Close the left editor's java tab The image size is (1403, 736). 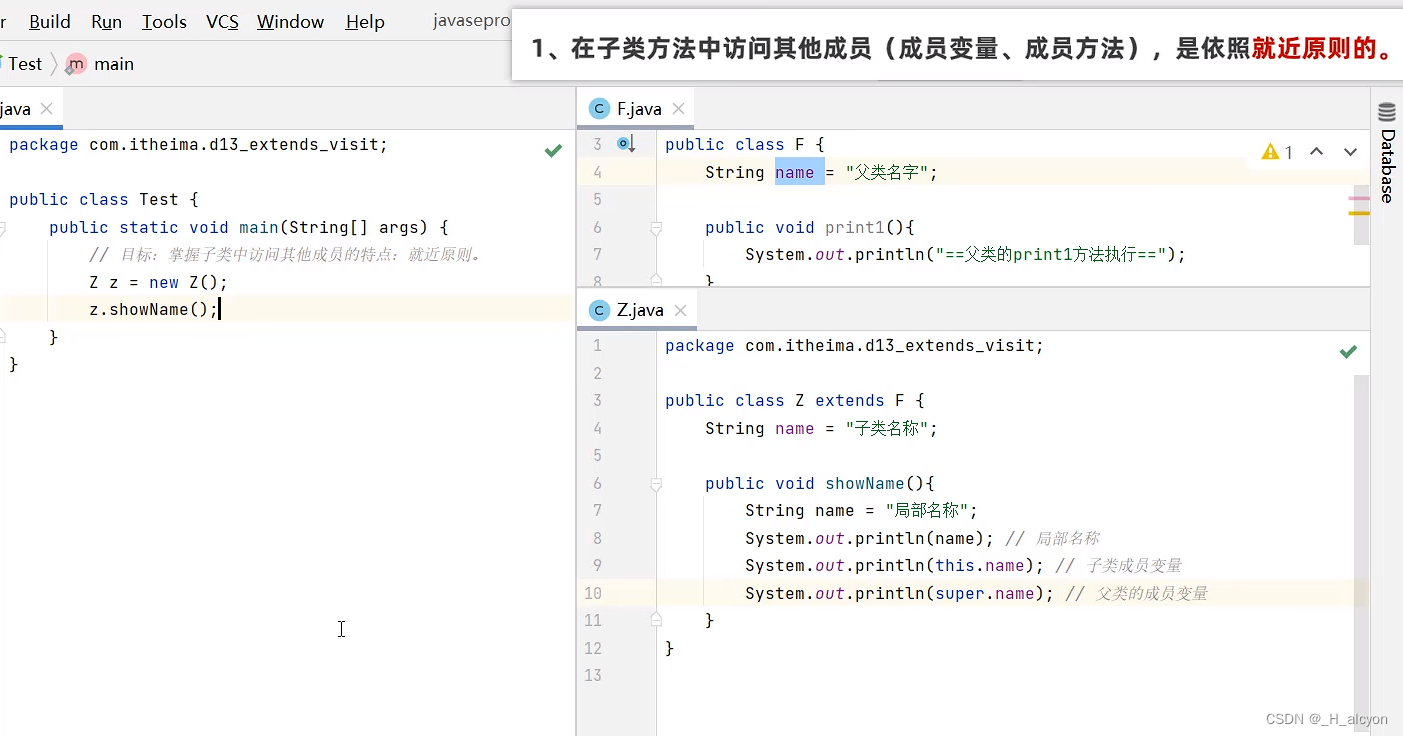(47, 109)
